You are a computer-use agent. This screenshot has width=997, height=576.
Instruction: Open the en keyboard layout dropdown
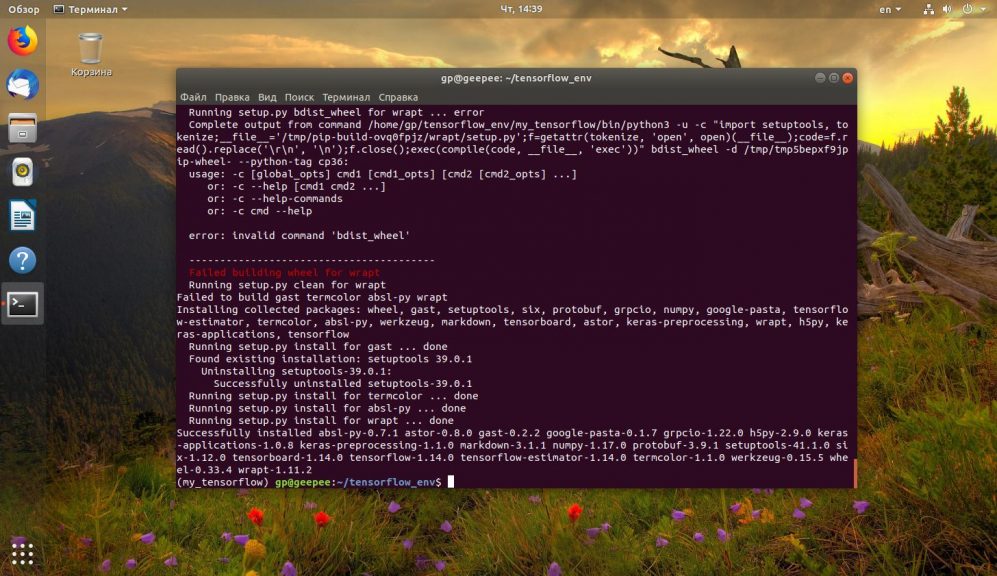click(x=890, y=9)
